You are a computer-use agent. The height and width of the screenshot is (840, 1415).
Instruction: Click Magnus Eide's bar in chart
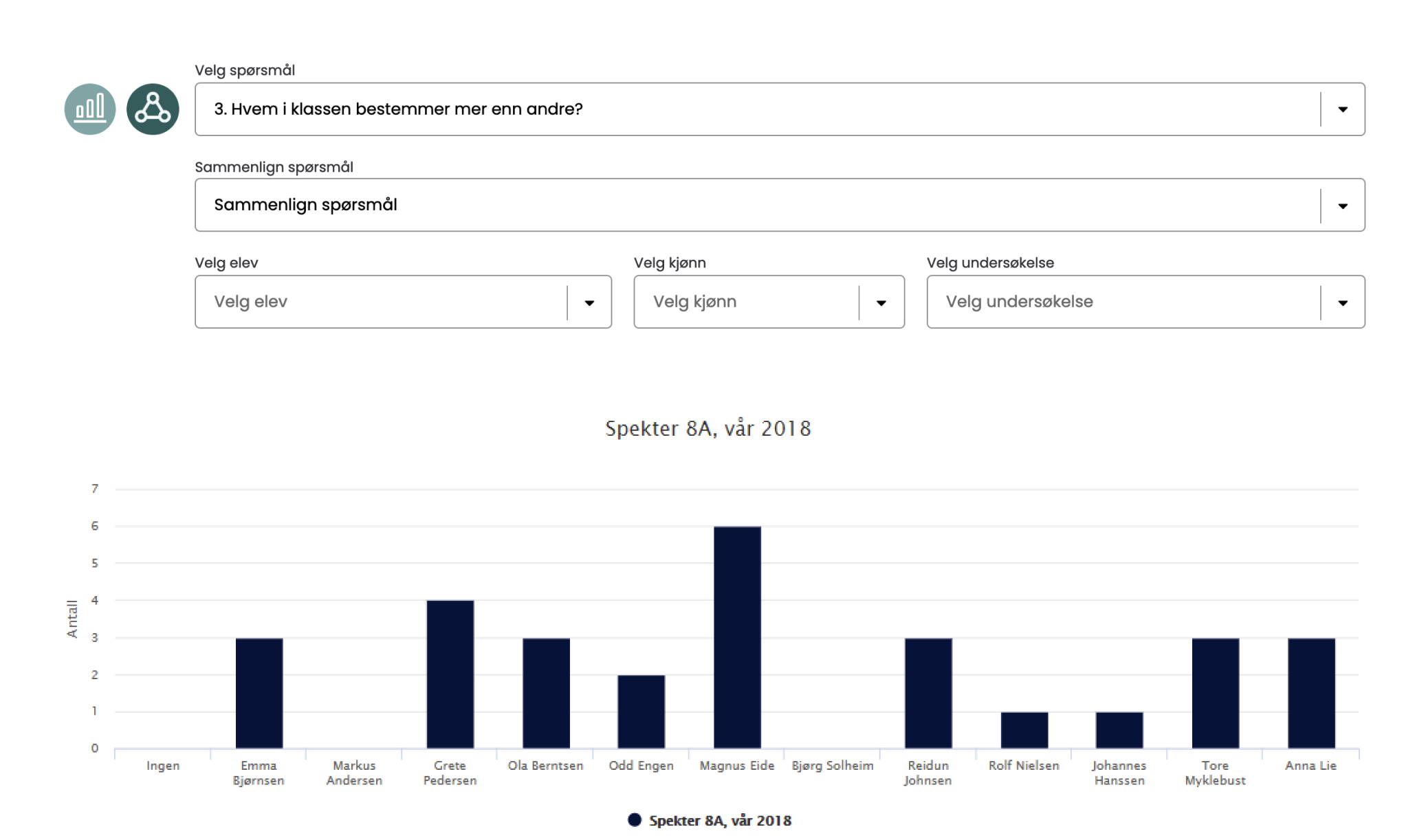[737, 637]
